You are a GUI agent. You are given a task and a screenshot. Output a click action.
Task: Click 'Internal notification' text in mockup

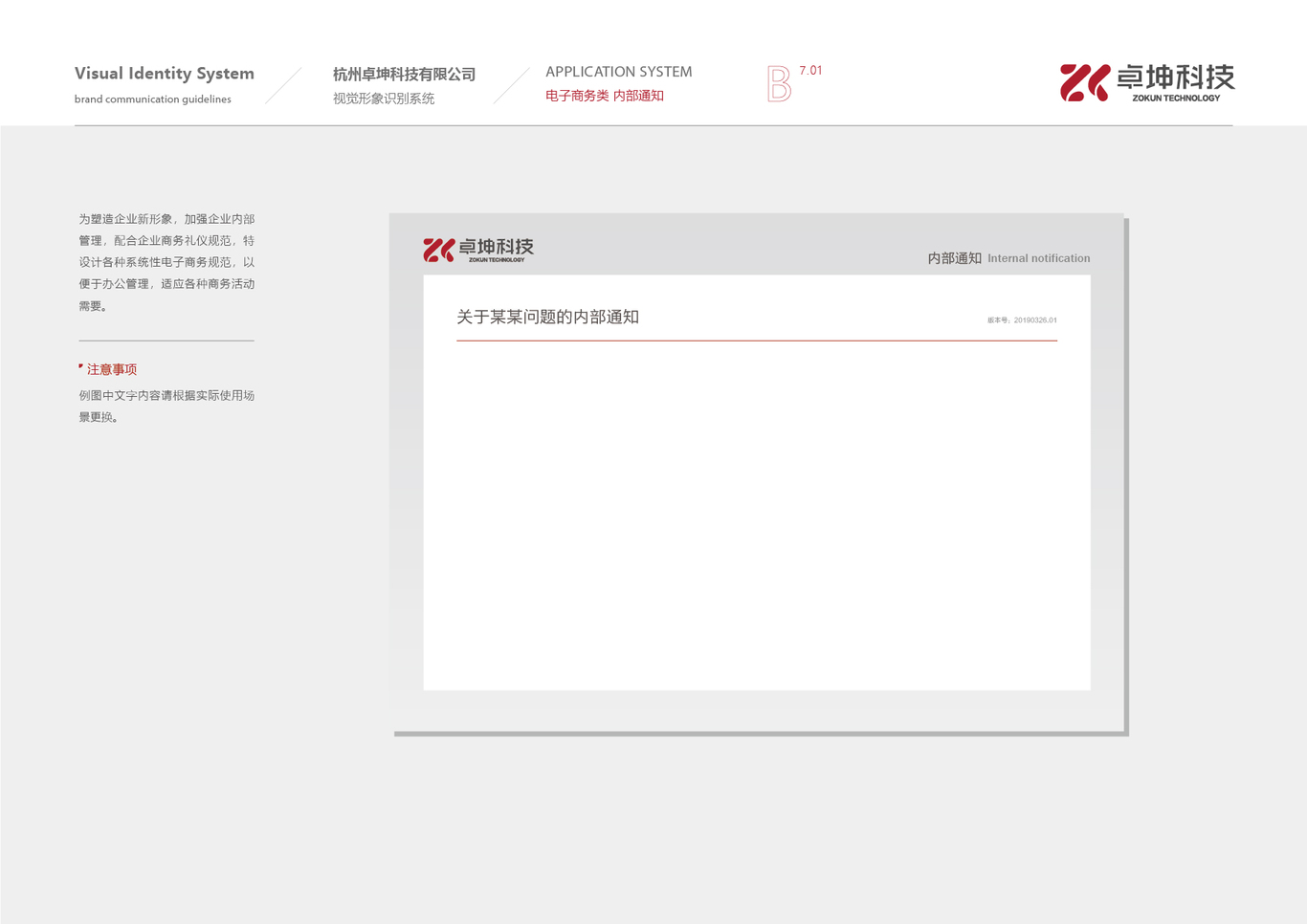point(1039,258)
